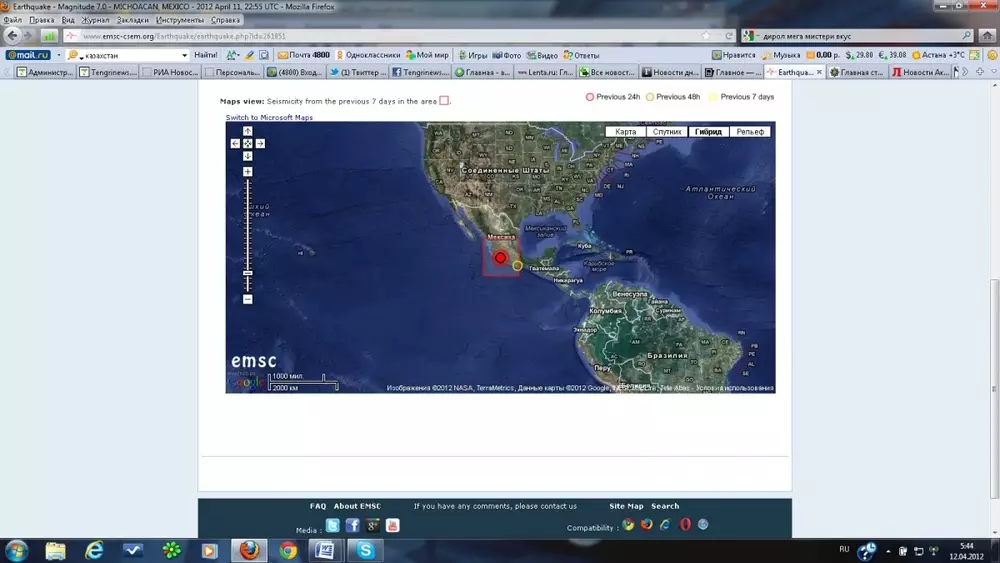Click the Switch to Microsoft Maps link

[269, 118]
